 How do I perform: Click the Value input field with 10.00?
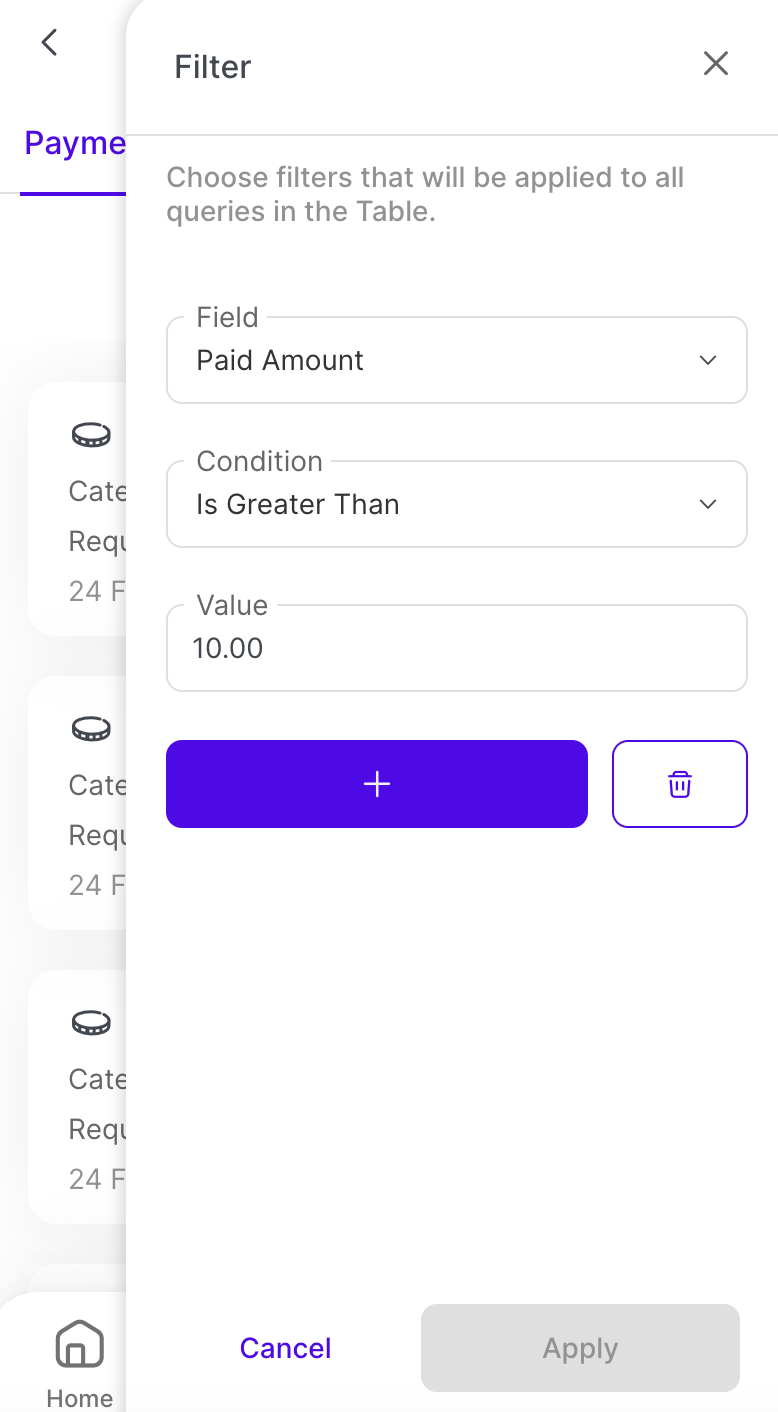coord(456,648)
